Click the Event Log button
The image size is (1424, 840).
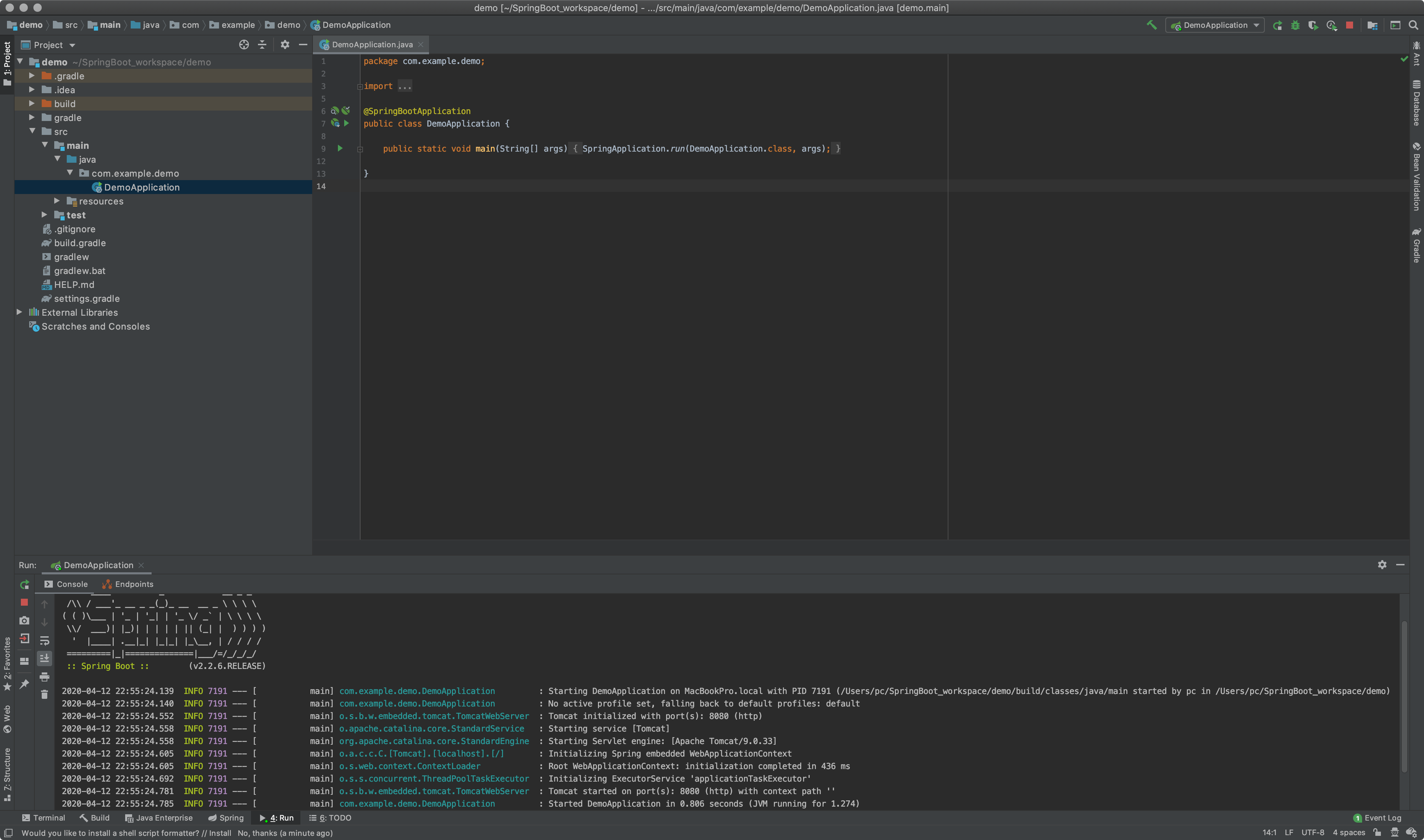[x=1377, y=818]
